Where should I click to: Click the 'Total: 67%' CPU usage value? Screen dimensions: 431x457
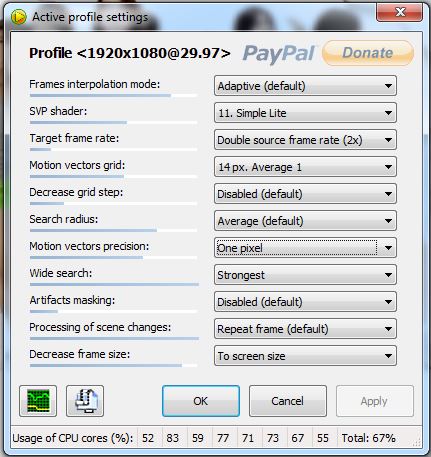point(368,438)
